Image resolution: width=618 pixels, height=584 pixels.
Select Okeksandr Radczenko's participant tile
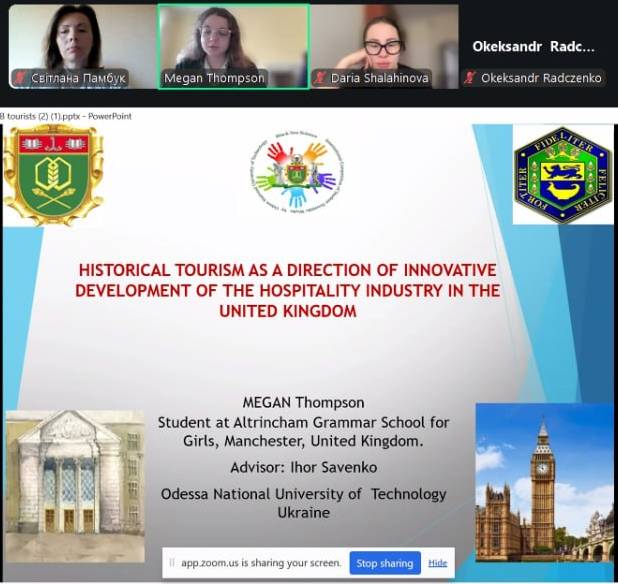point(534,46)
